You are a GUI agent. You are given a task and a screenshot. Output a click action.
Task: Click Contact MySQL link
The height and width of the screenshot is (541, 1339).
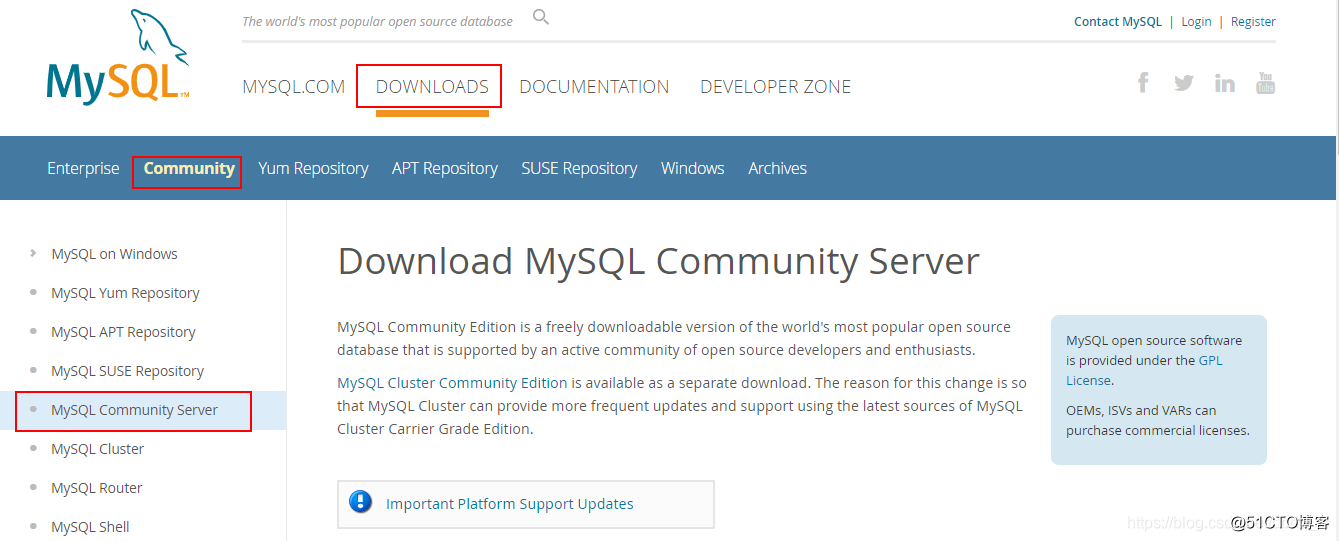(1118, 21)
